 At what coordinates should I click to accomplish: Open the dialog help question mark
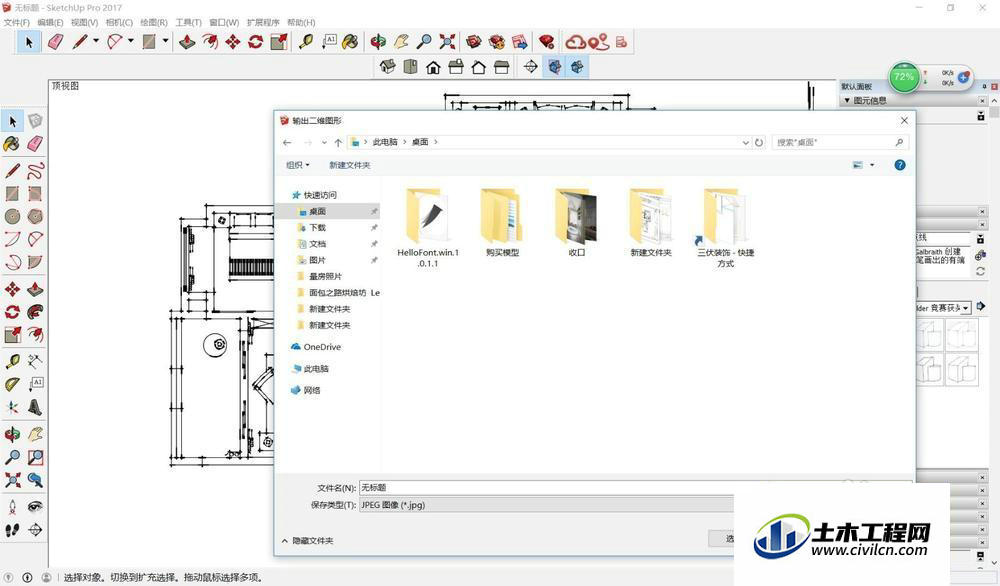[x=900, y=165]
